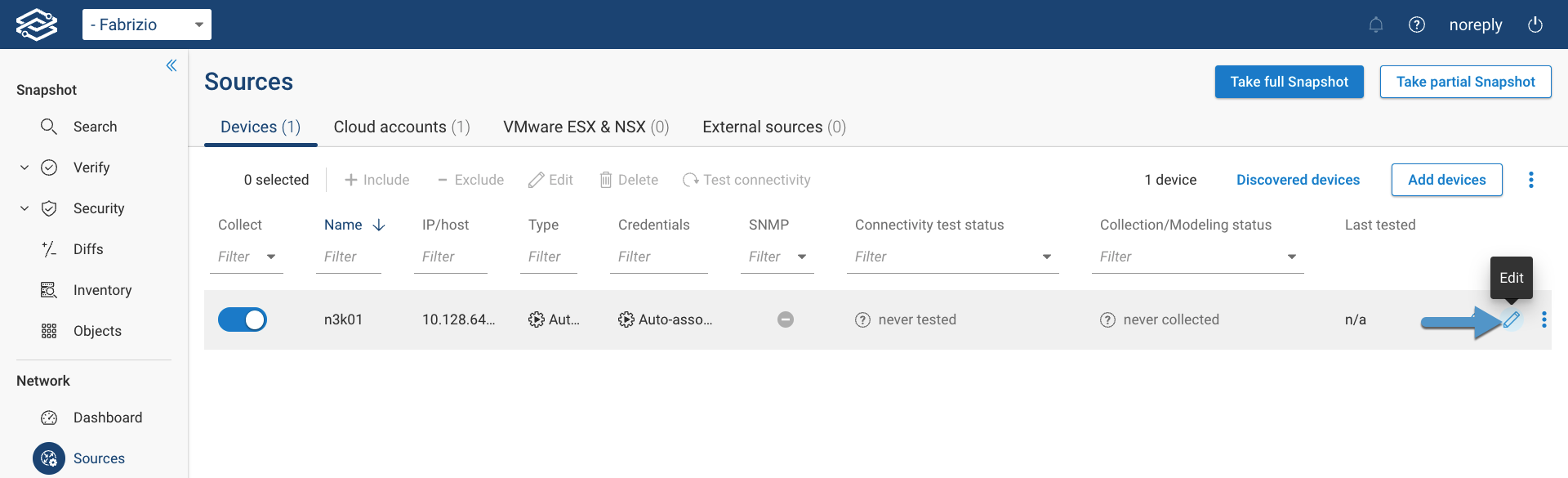Click the Sources circular icon
Screen dimensions: 1568x478
[x=49, y=458]
